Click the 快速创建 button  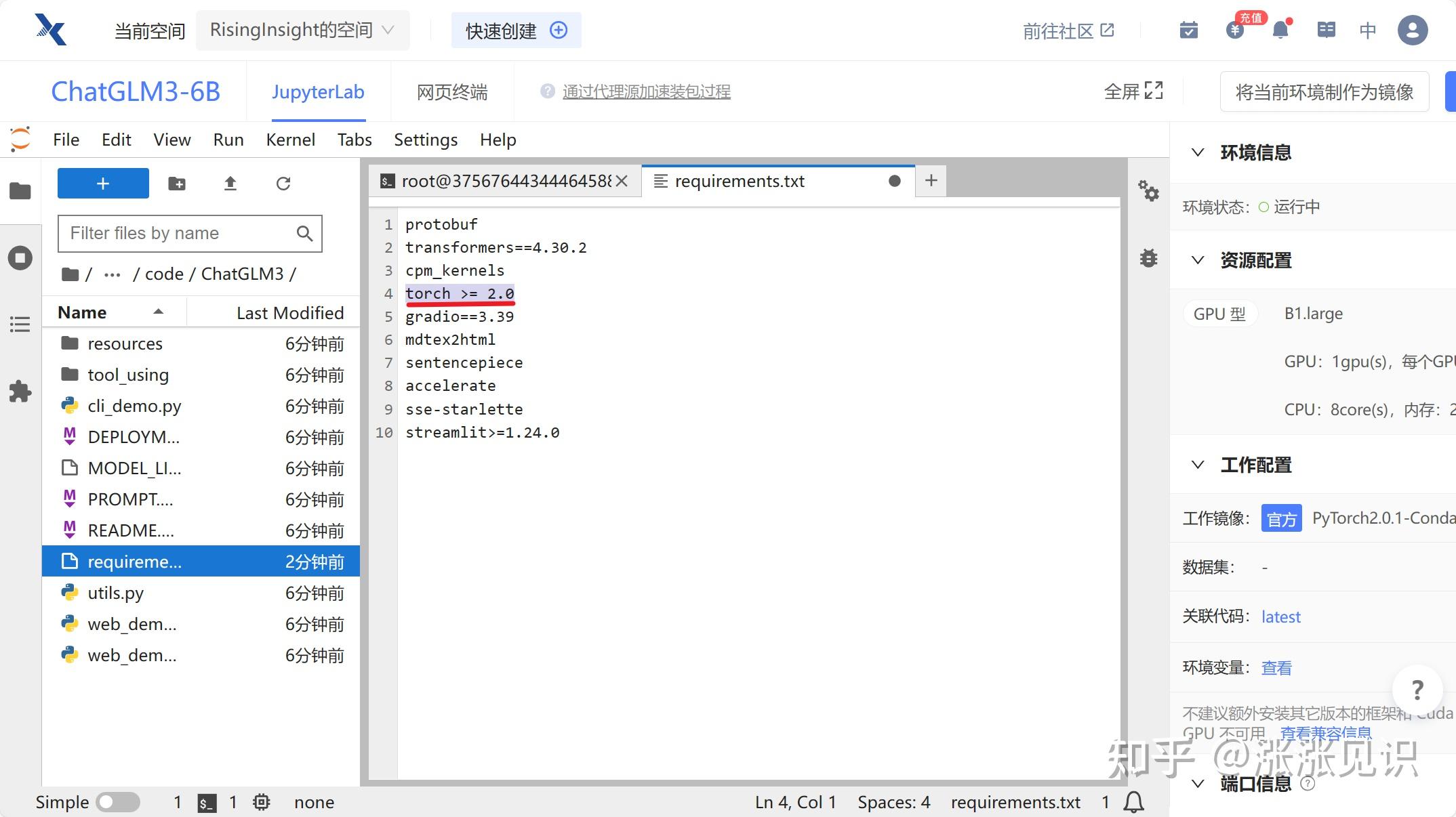tap(517, 30)
